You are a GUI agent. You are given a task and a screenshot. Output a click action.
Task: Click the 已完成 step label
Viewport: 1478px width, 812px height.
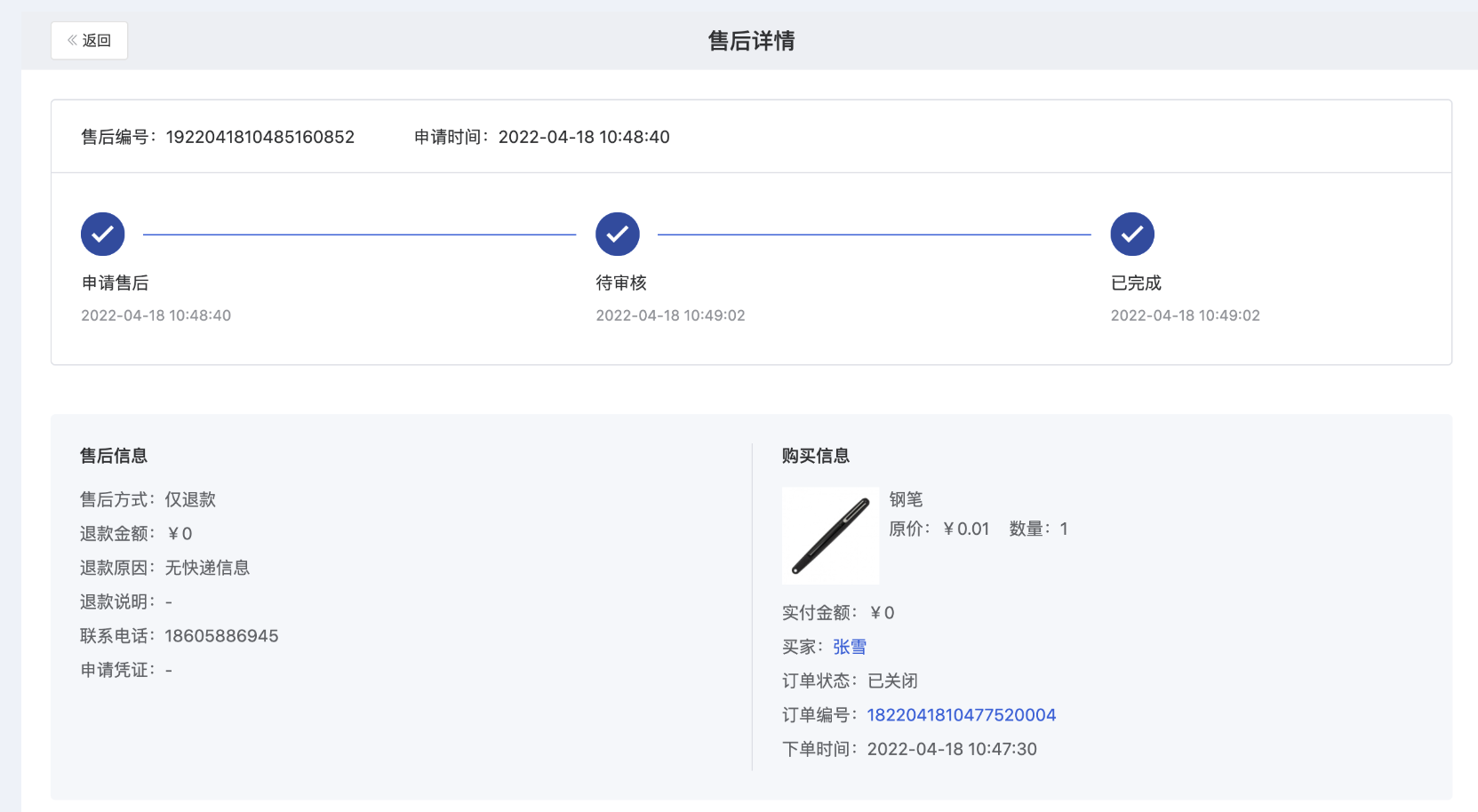tap(1136, 283)
